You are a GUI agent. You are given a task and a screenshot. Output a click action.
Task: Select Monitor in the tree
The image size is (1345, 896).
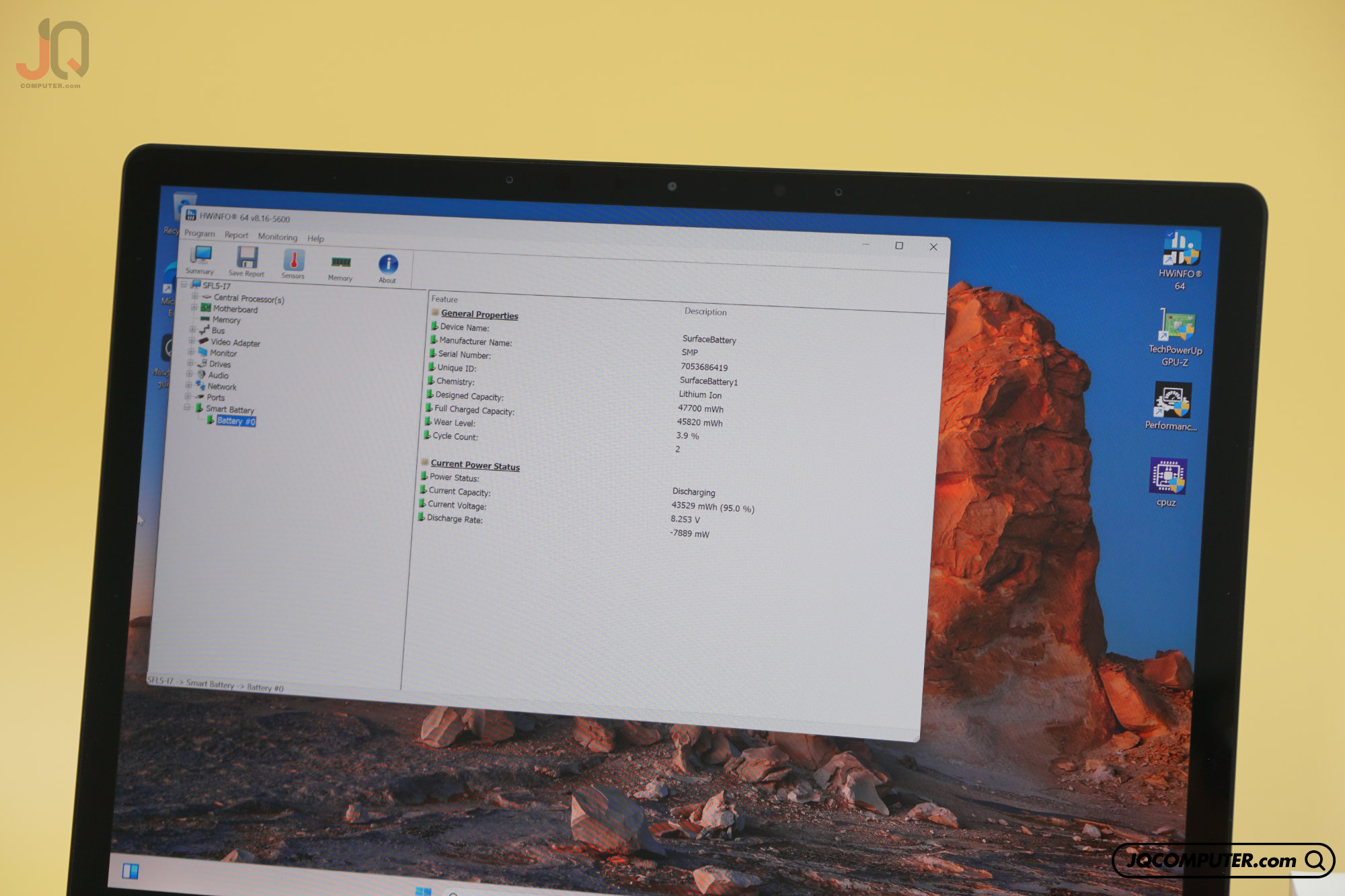(x=217, y=353)
